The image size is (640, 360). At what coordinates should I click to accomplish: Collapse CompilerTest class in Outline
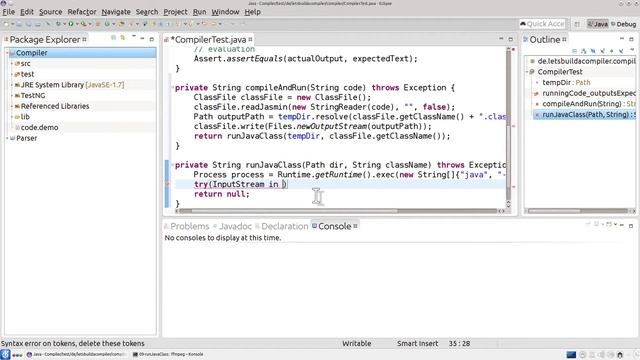(527, 71)
